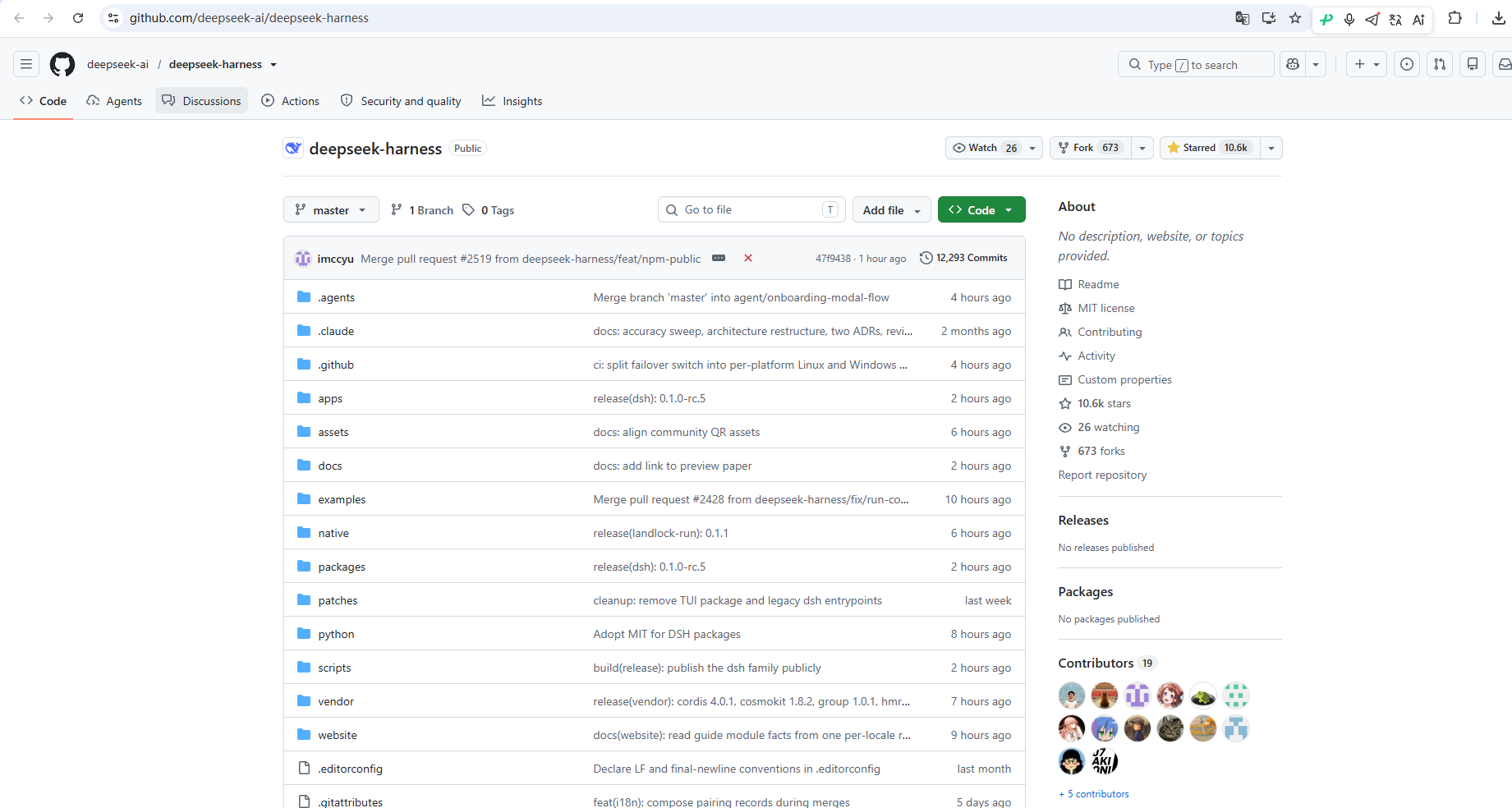The height and width of the screenshot is (808, 1512).
Task: Click the notifications inbox icon
Action: (x=1504, y=64)
